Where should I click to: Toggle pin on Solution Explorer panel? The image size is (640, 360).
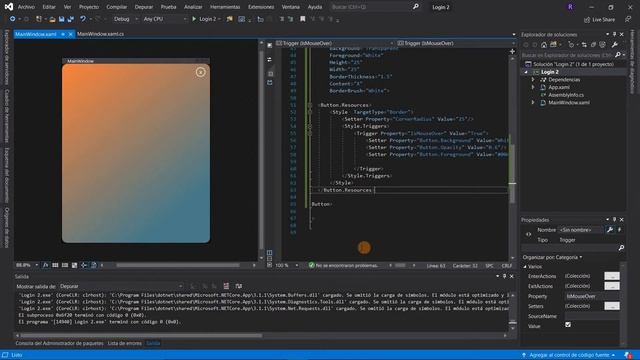(x=614, y=35)
